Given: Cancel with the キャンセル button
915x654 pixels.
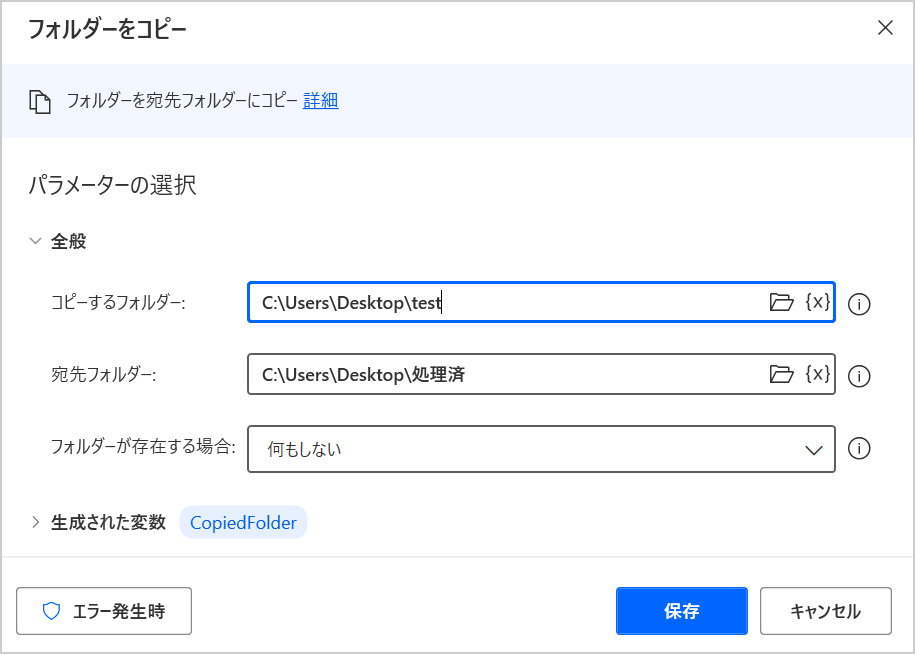Looking at the screenshot, I should click(825, 611).
